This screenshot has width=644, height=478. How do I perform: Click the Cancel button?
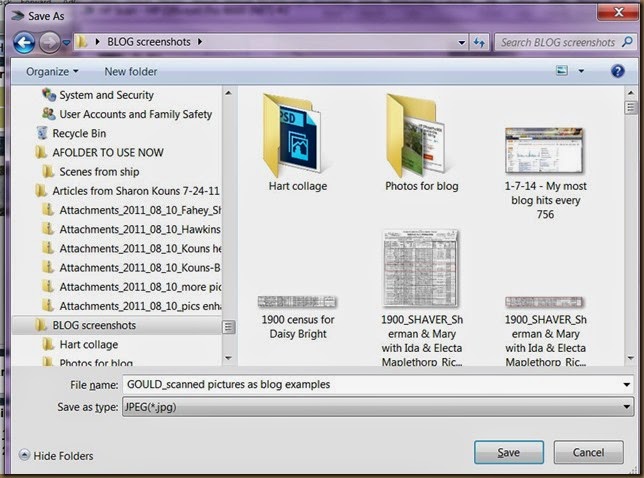[588, 452]
